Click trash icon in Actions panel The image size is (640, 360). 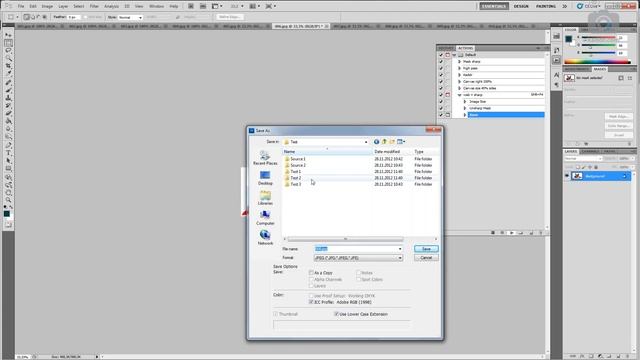click(541, 233)
